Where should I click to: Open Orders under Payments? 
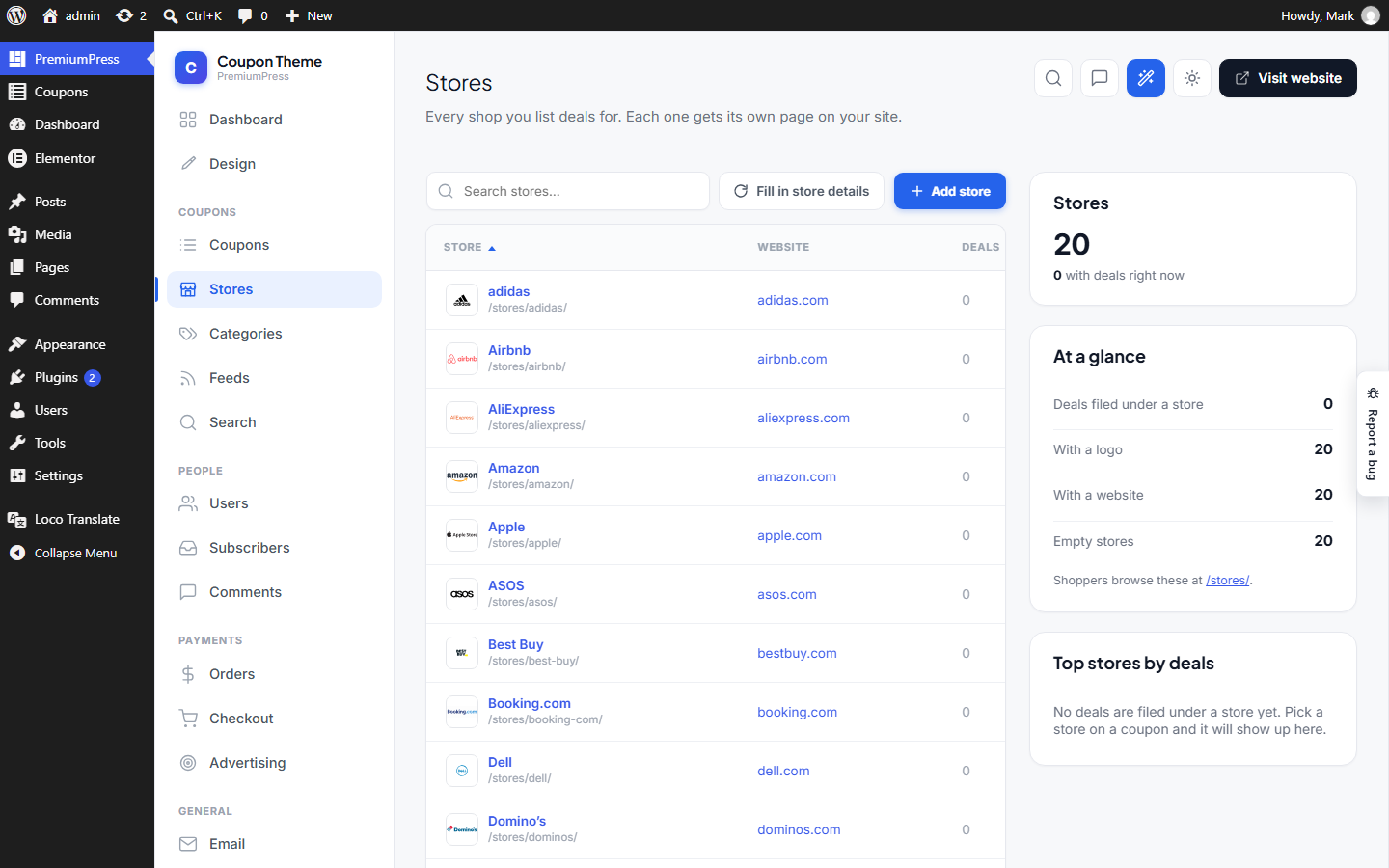pyautogui.click(x=274, y=674)
